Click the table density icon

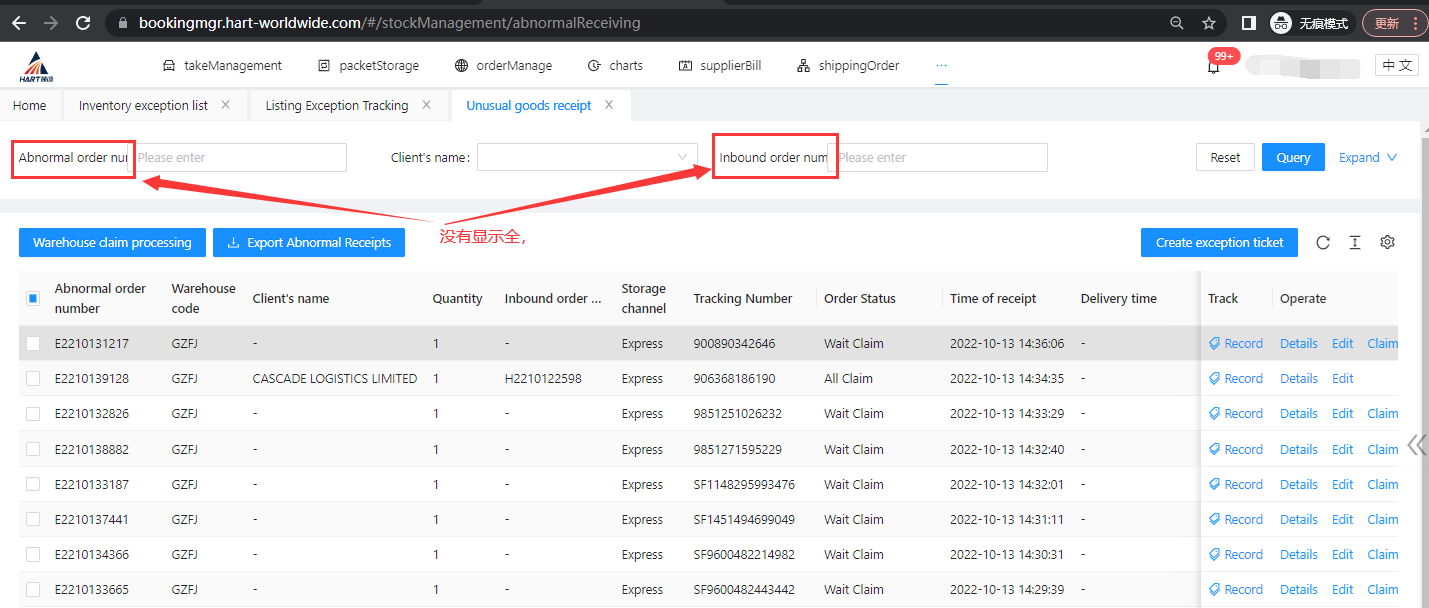click(x=1355, y=242)
